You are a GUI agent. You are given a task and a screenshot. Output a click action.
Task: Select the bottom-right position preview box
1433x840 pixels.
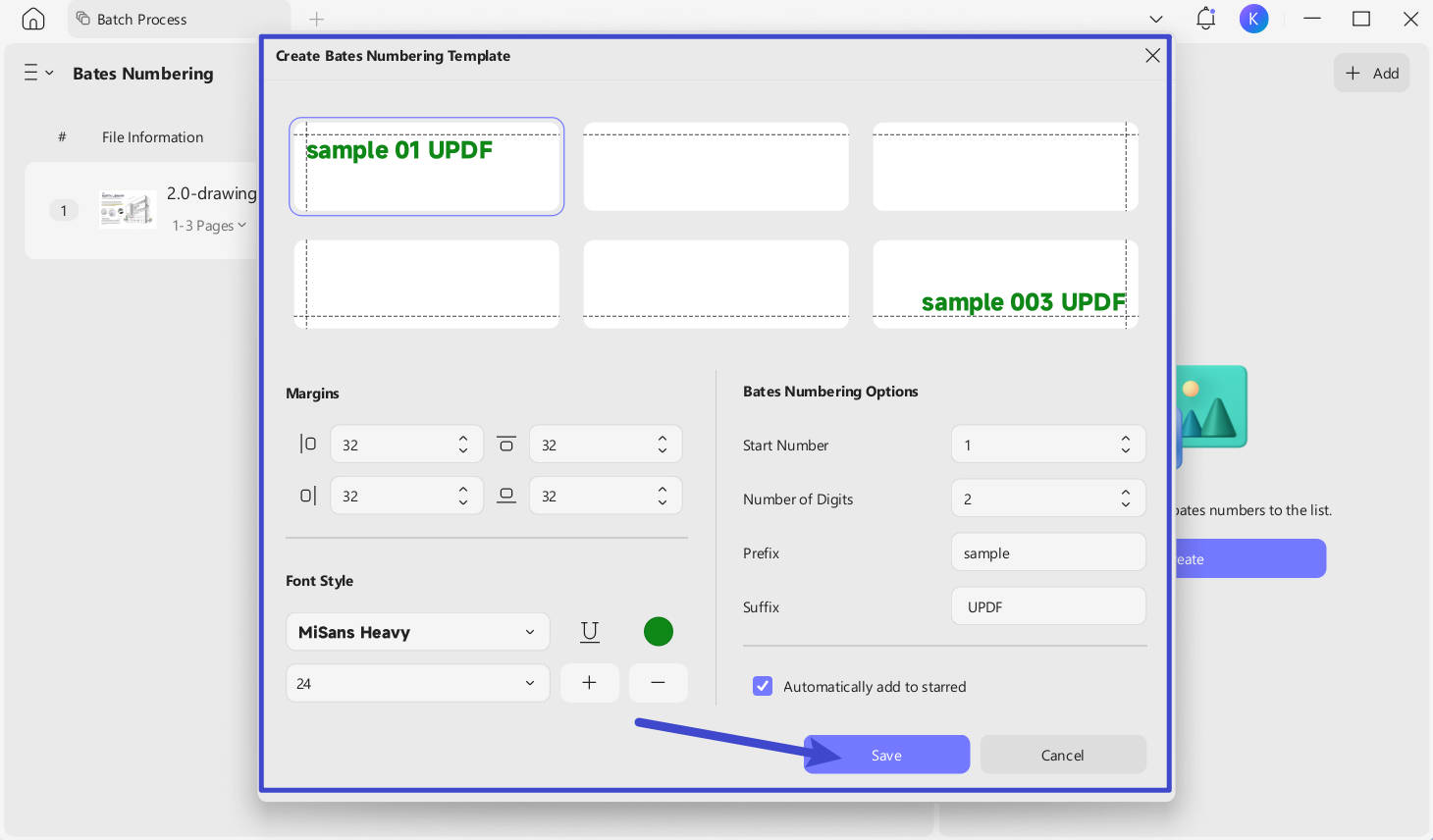1005,284
